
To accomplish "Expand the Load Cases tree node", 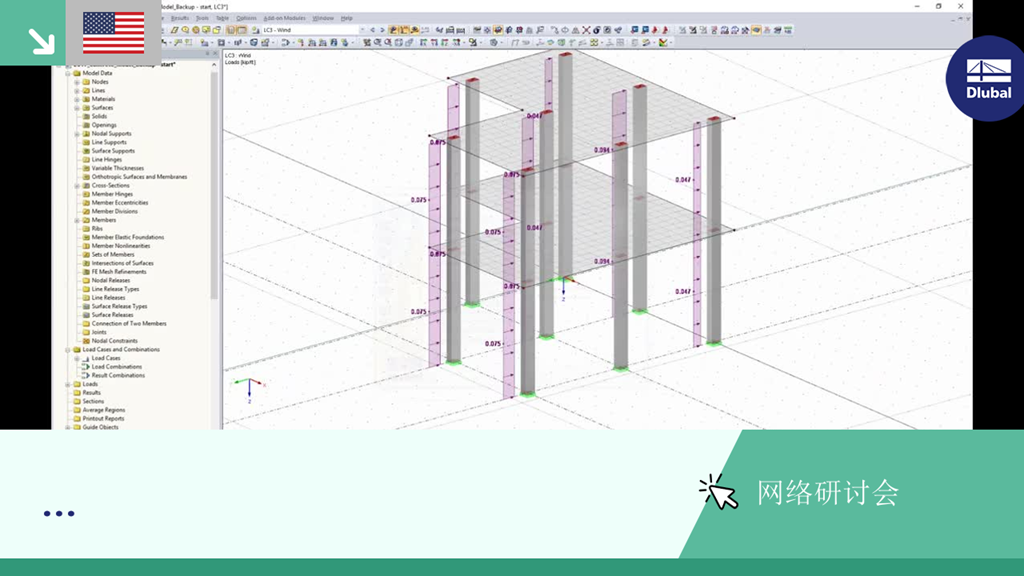I will coord(77,358).
